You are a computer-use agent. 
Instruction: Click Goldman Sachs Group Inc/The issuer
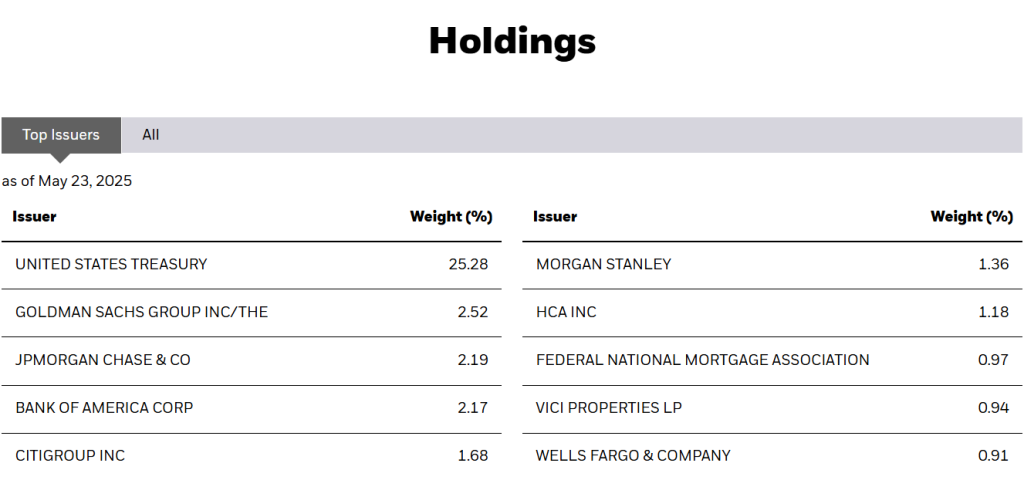click(142, 312)
